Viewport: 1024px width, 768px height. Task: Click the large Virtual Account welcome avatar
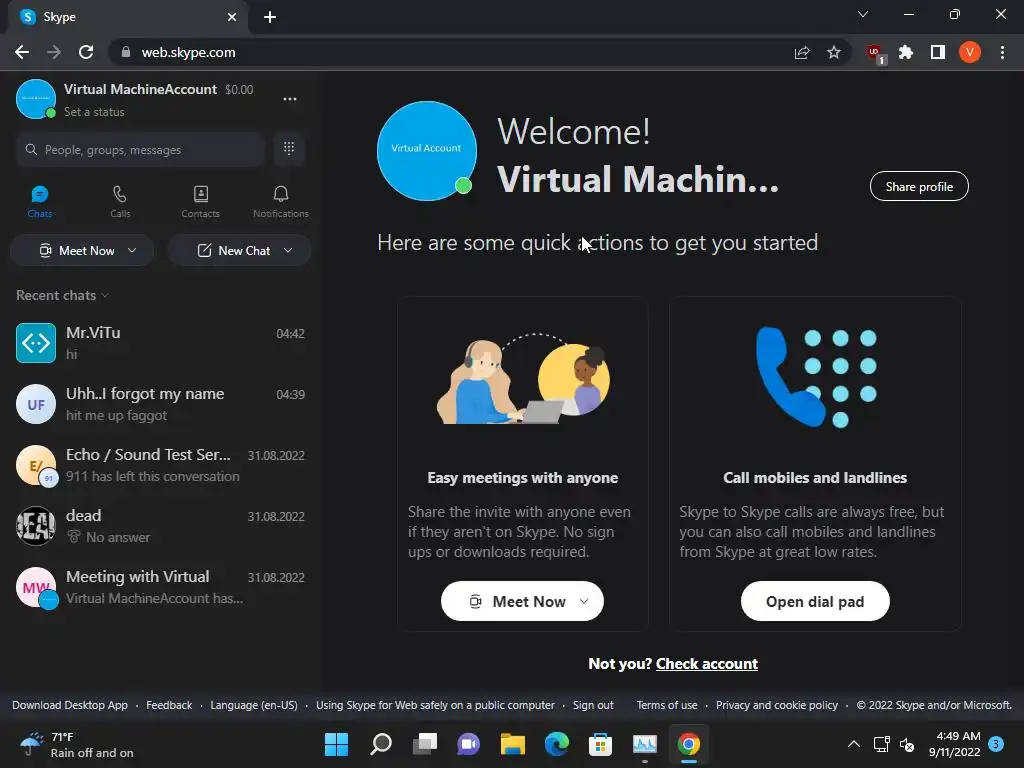(427, 151)
